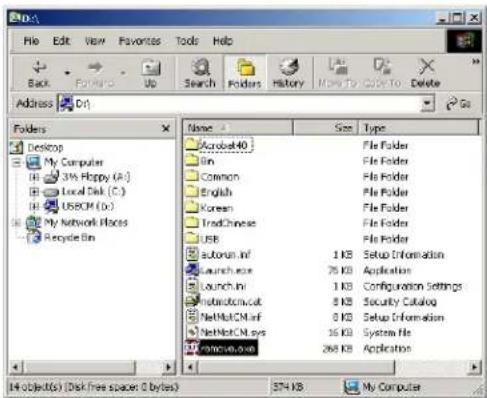Viewport: 487px width, 398px height.
Task: Select the remove.exe application icon
Action: tap(191, 348)
